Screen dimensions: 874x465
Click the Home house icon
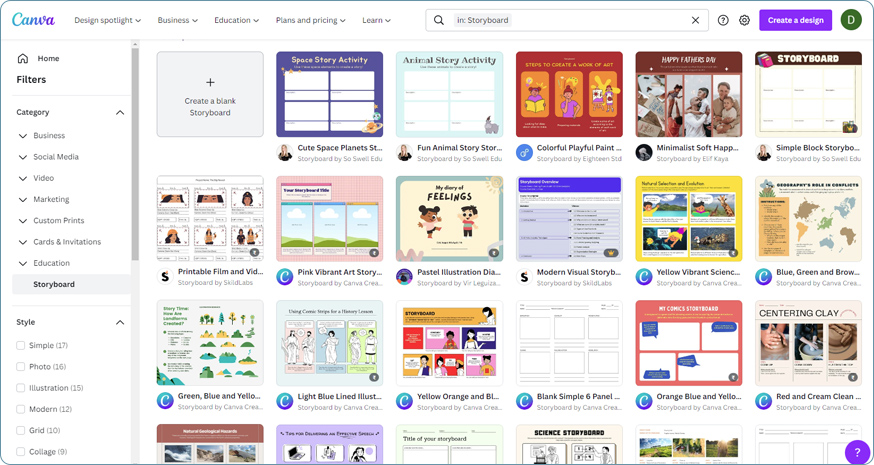tap(23, 58)
